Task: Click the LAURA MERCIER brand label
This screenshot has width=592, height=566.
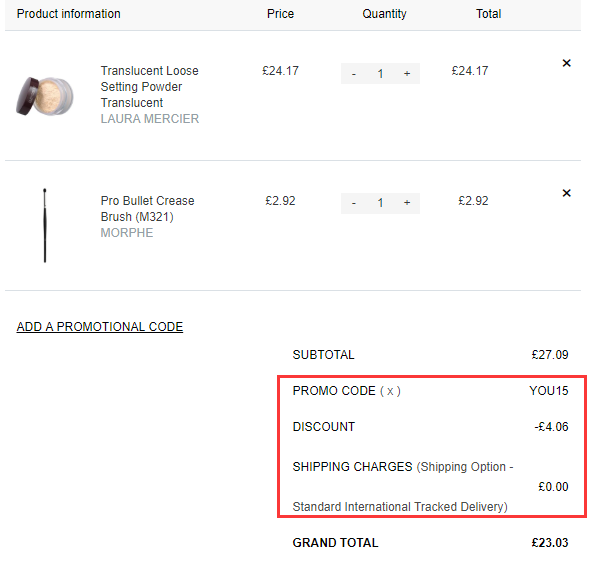Action: click(x=150, y=119)
